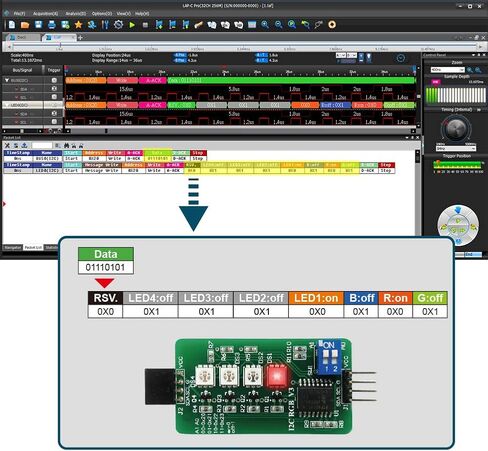Open the Control Panel pin dropdown arrow

tap(473, 55)
